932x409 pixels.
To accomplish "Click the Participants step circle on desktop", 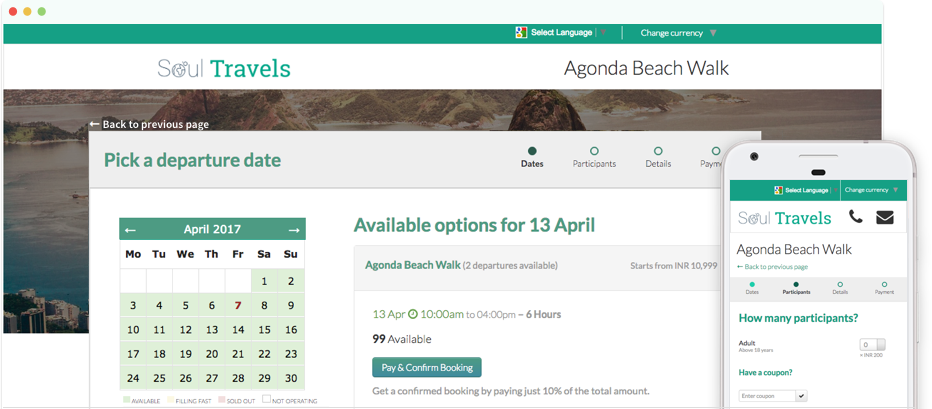I will tap(594, 151).
